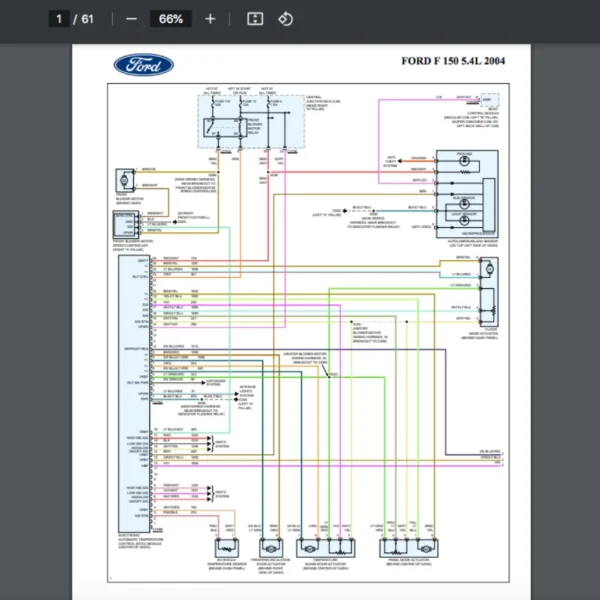Click the zoom out minus button

coord(131,19)
